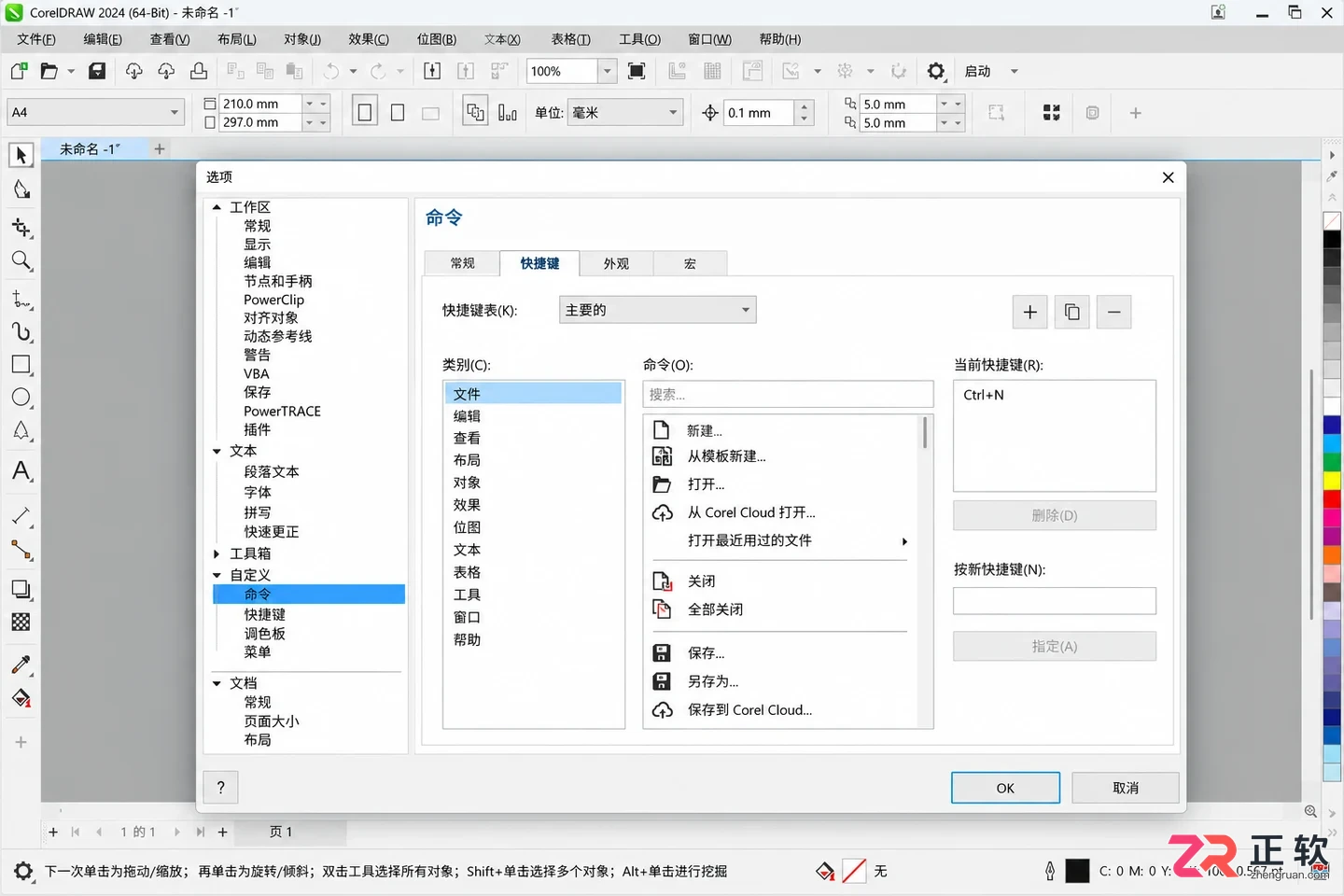This screenshot has width=1344, height=896.
Task: Select the Crop tool
Action: (x=21, y=228)
